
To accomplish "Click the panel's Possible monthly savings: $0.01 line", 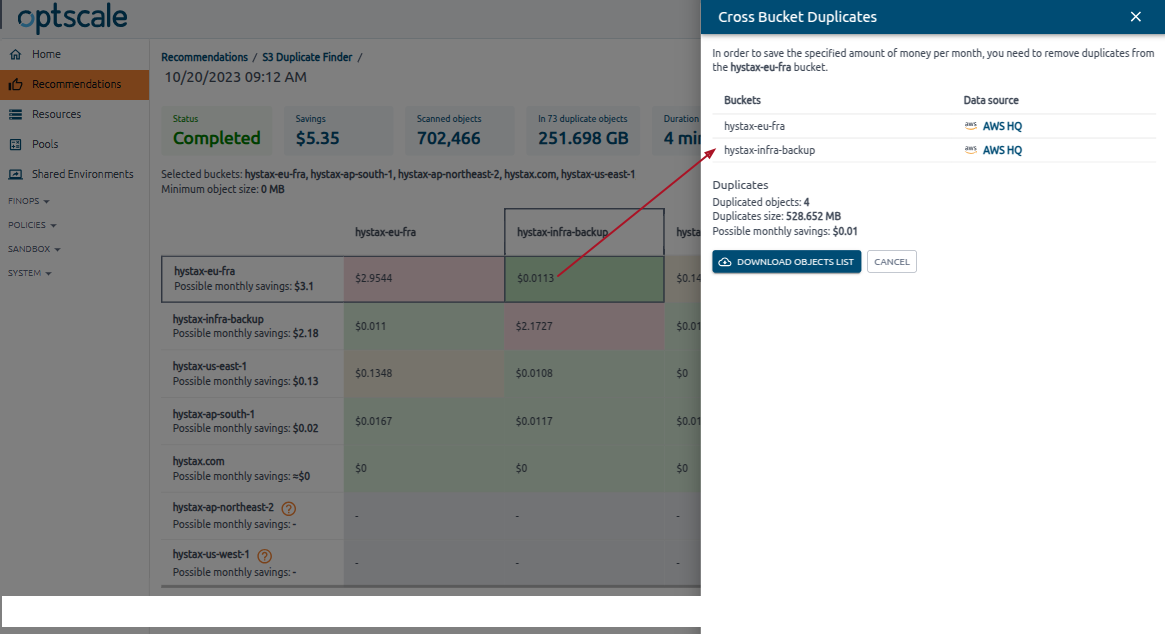I will pos(785,231).
